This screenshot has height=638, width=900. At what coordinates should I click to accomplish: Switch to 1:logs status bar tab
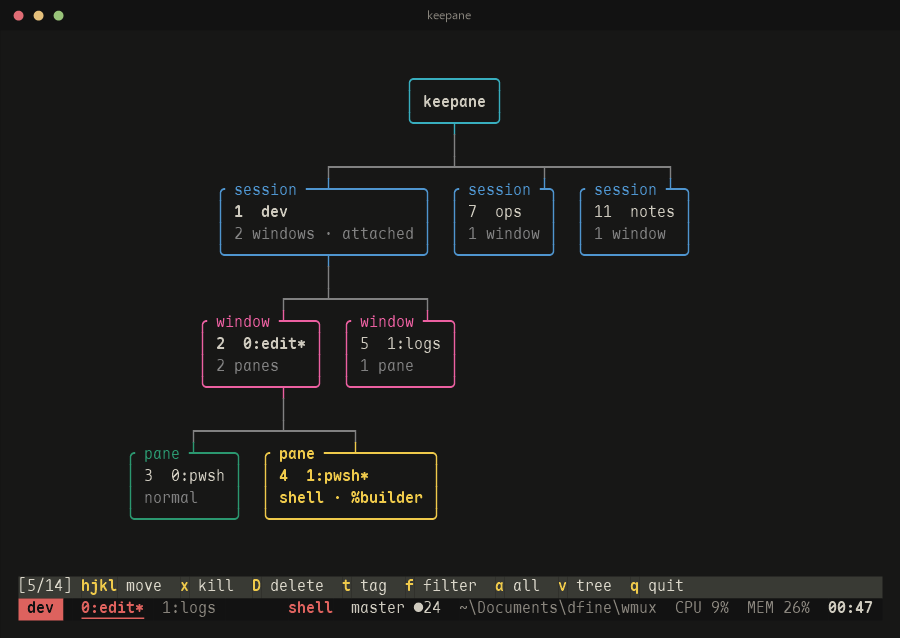click(188, 608)
